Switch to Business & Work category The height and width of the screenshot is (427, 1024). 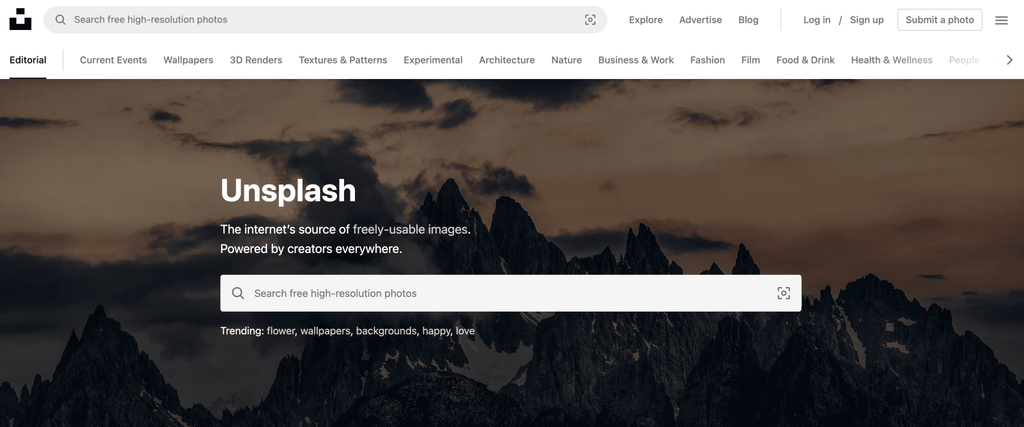636,60
